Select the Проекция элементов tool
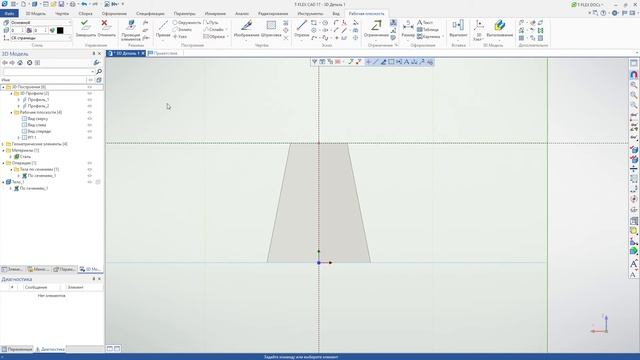Viewport: 640px width, 360px height. pos(131,31)
